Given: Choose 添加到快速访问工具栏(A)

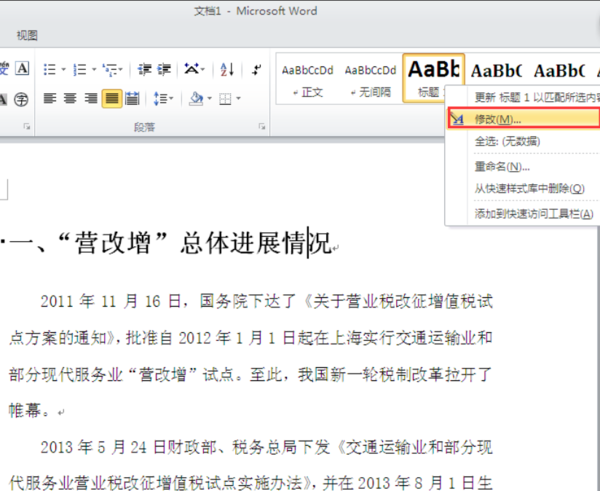Looking at the screenshot, I should click(534, 214).
